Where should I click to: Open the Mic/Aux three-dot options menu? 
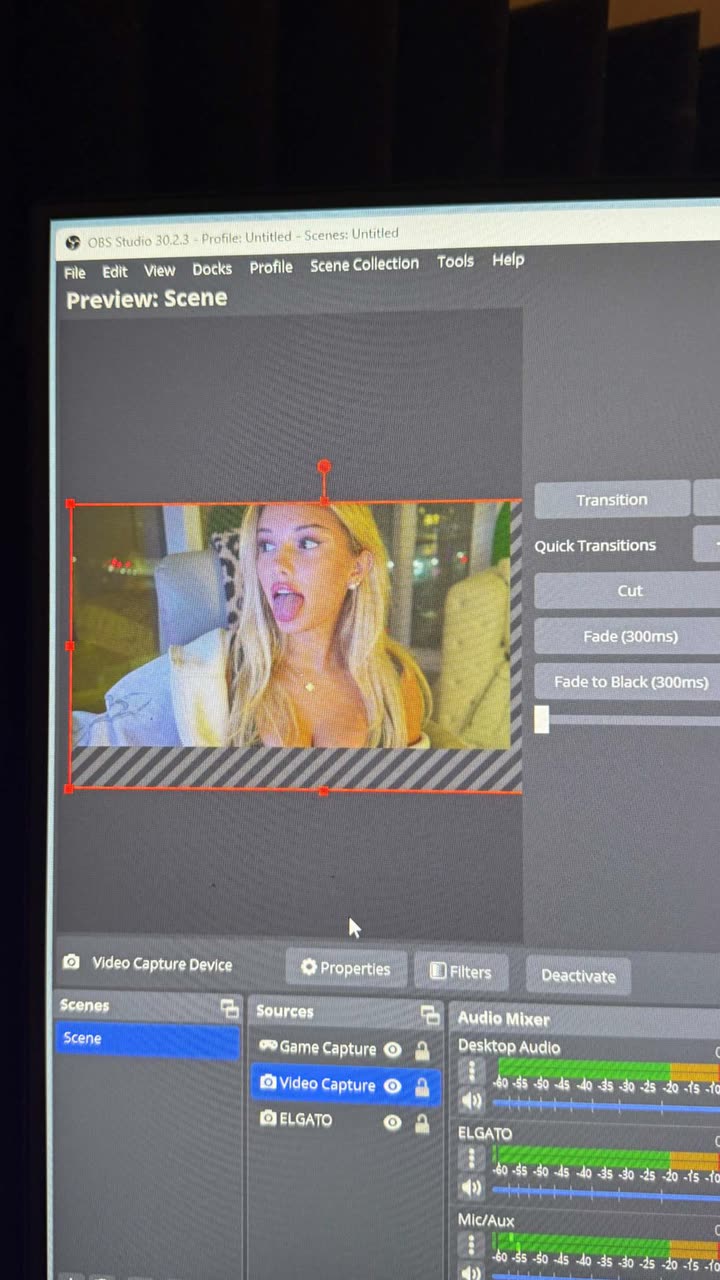coord(471,1245)
